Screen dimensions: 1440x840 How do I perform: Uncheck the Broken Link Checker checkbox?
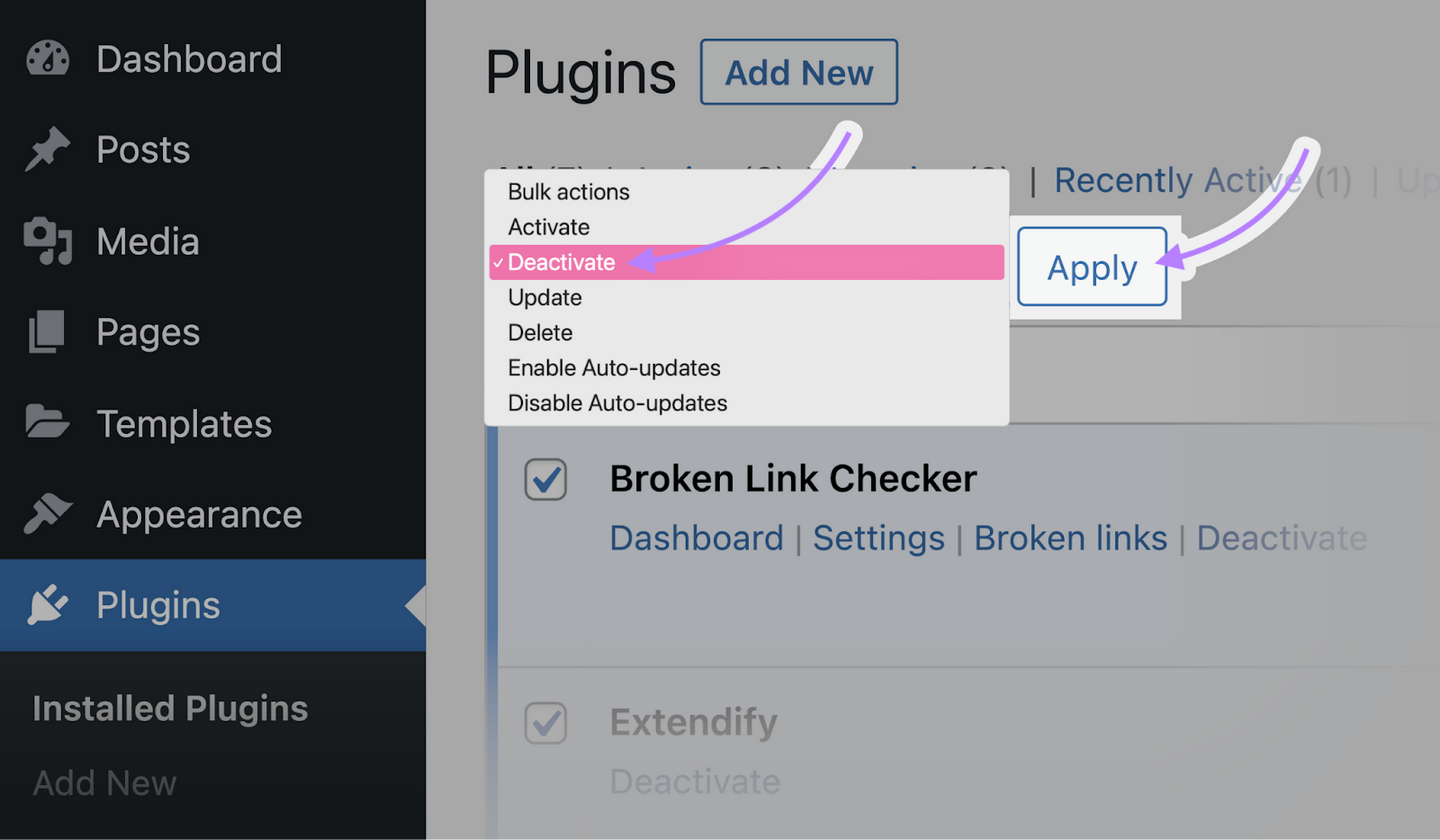pyautogui.click(x=546, y=480)
